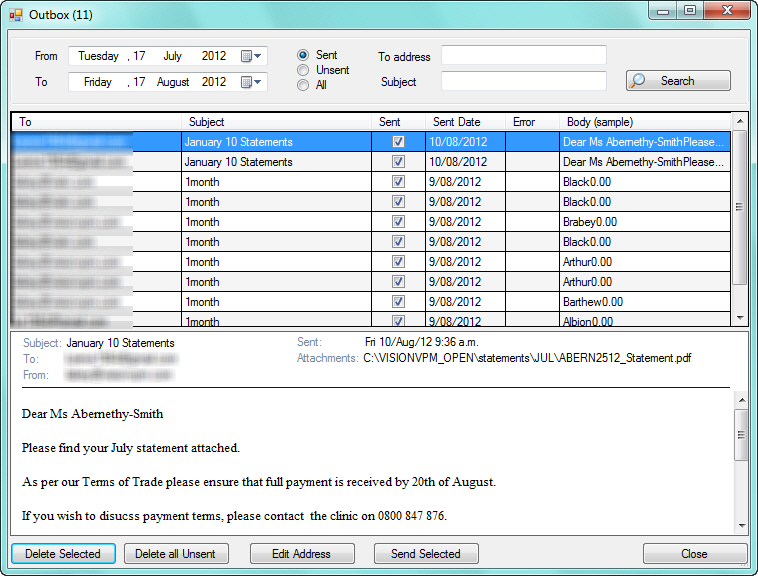The image size is (758, 576).
Task: Click the message body scroll up arrow
Action: (x=741, y=400)
